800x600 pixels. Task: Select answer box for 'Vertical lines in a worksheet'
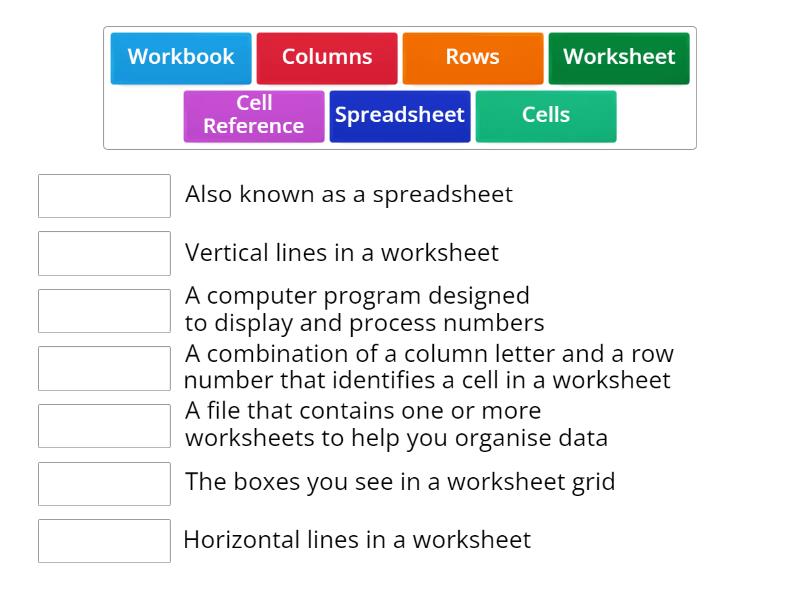pyautogui.click(x=104, y=253)
